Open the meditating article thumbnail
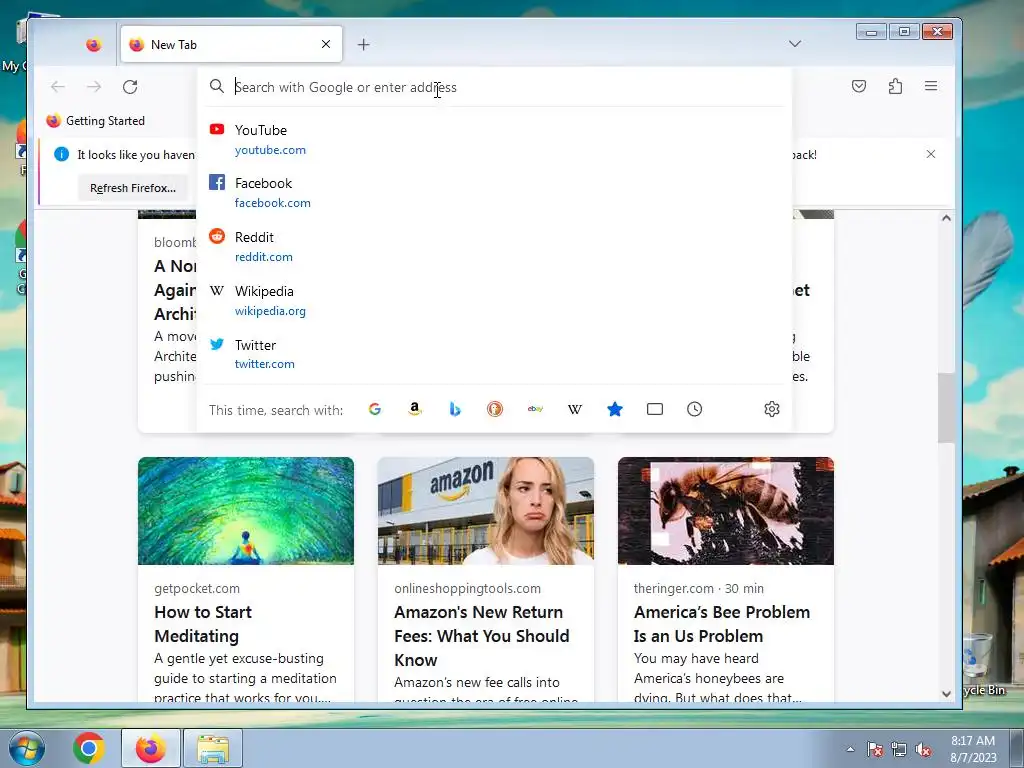Viewport: 1024px width, 768px height. [246, 511]
